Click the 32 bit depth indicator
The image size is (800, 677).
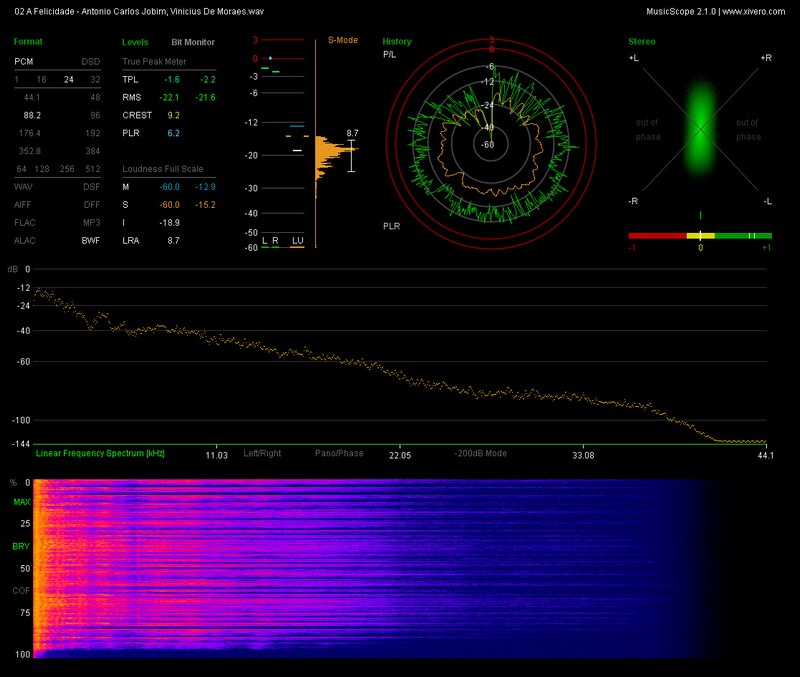click(95, 80)
